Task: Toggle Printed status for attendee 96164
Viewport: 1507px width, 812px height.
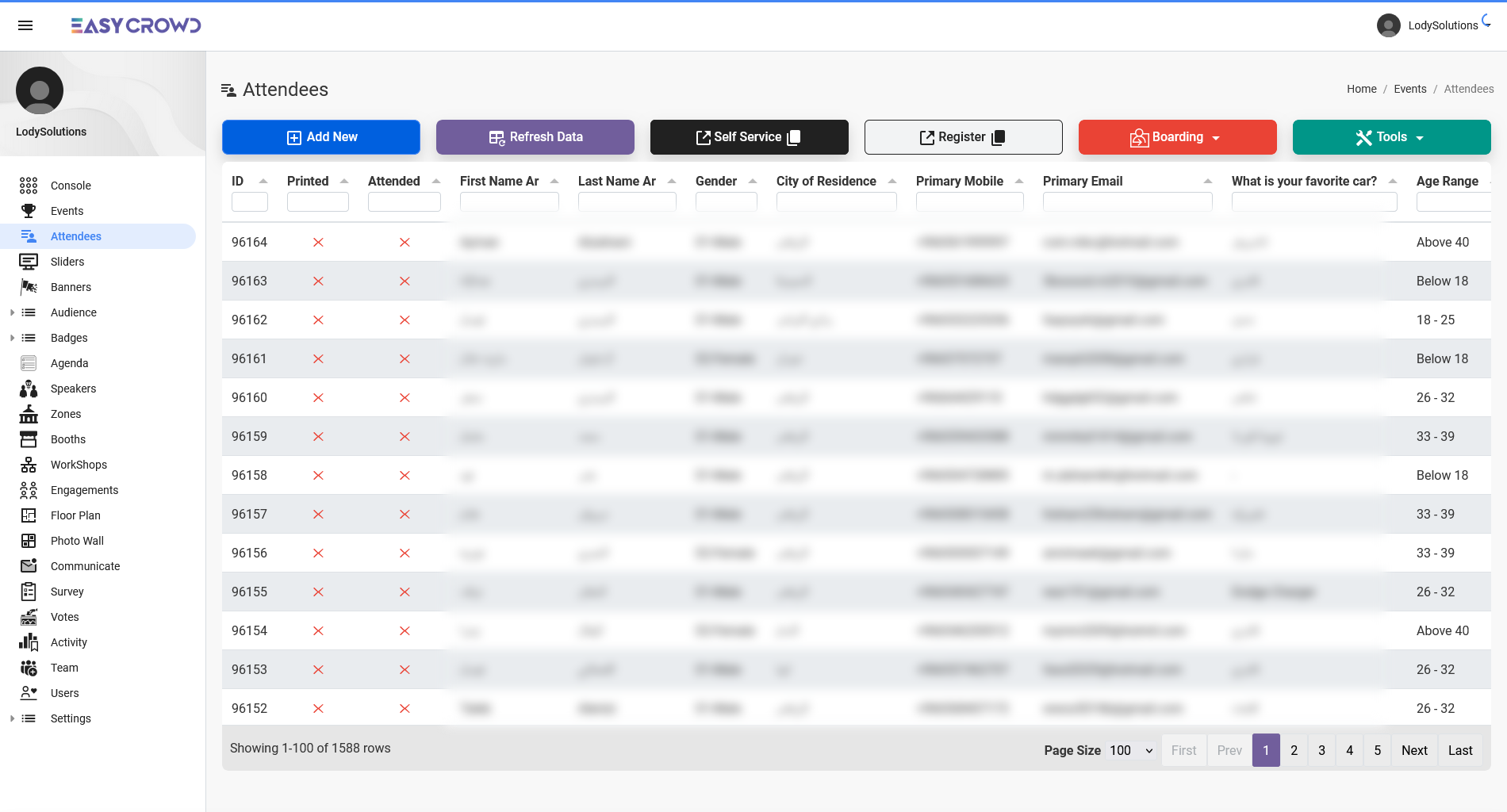Action: pyautogui.click(x=318, y=243)
